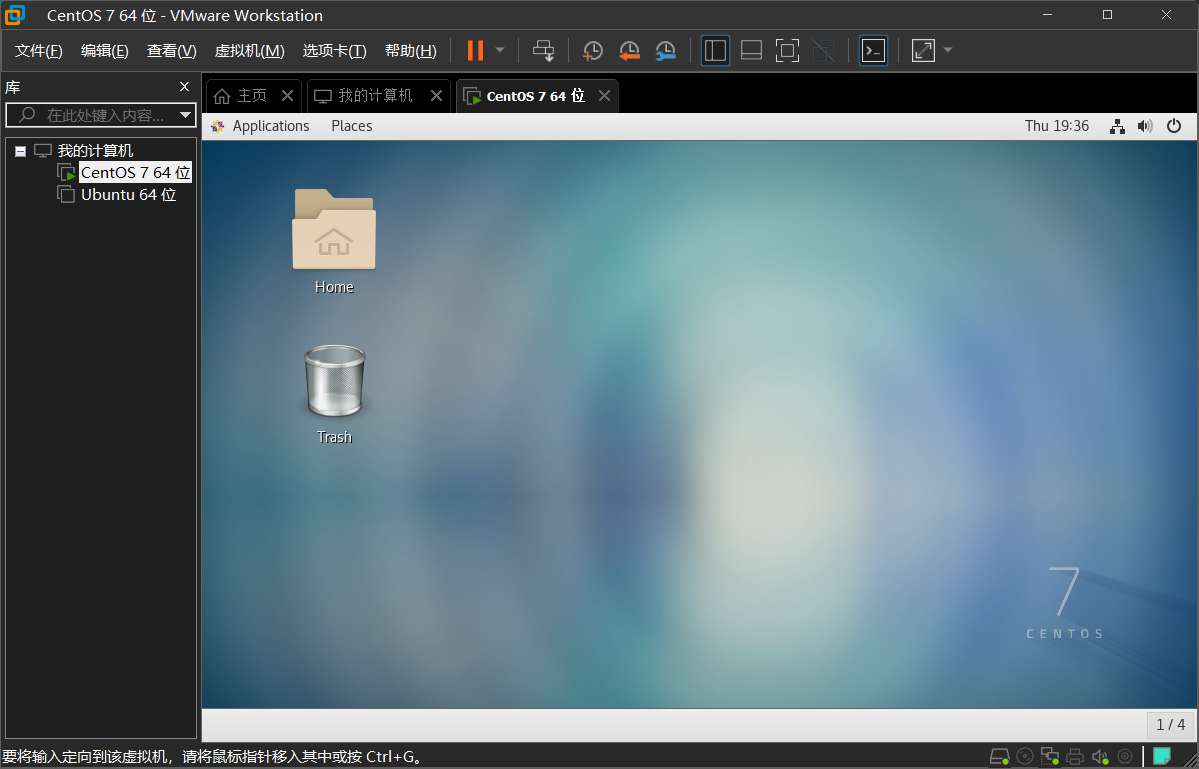Select Ubuntu 64 位 in library tree
The height and width of the screenshot is (769, 1199).
pyautogui.click(x=128, y=195)
